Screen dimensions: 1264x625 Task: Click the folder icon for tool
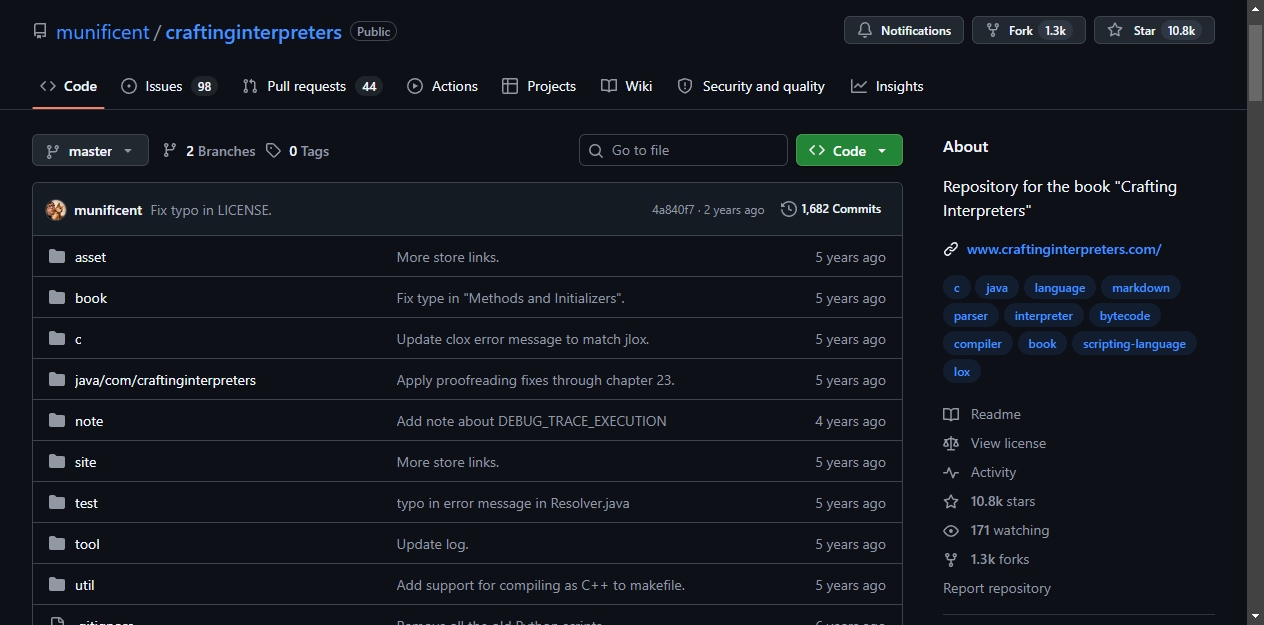point(57,544)
